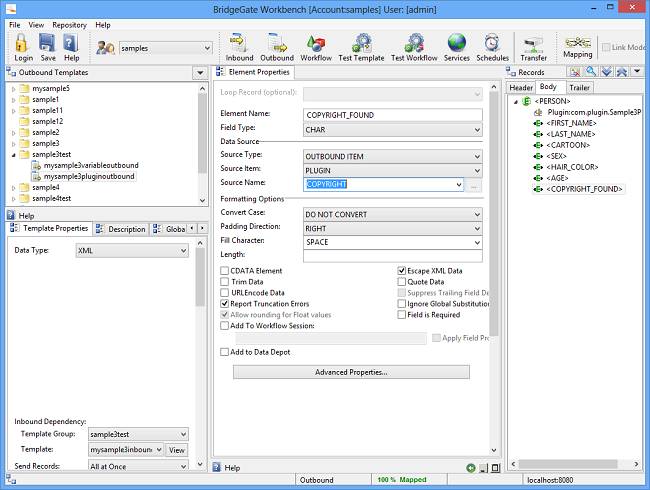Click the maximize help pane icon
Image resolution: width=650 pixels, height=490 pixels.
coord(495,468)
